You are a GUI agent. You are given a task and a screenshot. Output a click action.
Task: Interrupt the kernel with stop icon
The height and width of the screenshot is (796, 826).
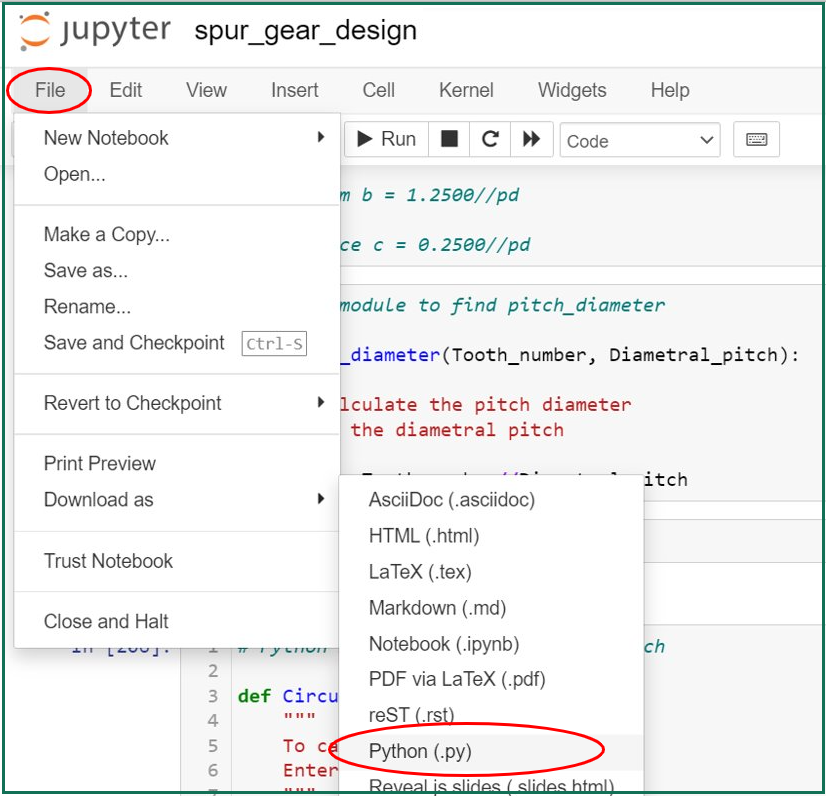point(450,140)
